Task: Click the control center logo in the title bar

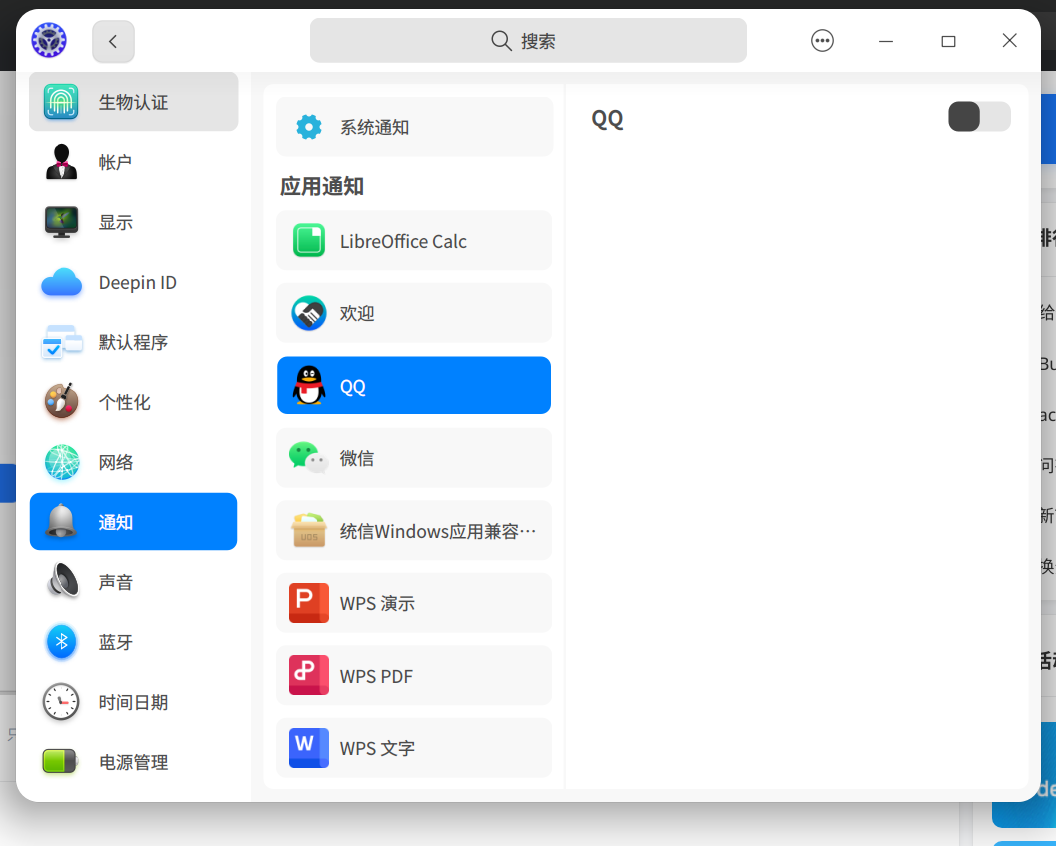Action: tap(49, 40)
